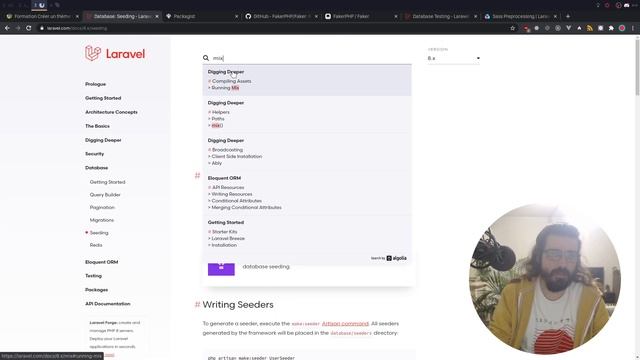Switch to the Packagist tab
This screenshot has height=360, width=640.
(199, 16)
